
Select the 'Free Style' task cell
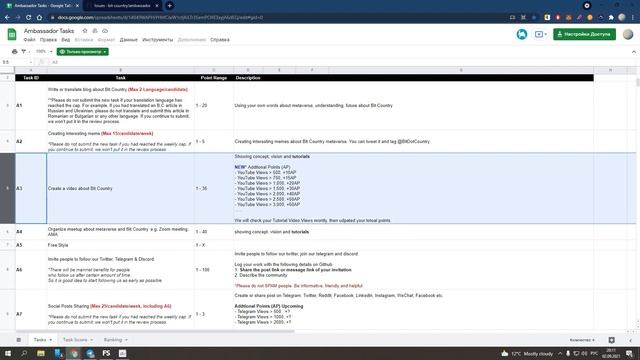[x=120, y=245]
